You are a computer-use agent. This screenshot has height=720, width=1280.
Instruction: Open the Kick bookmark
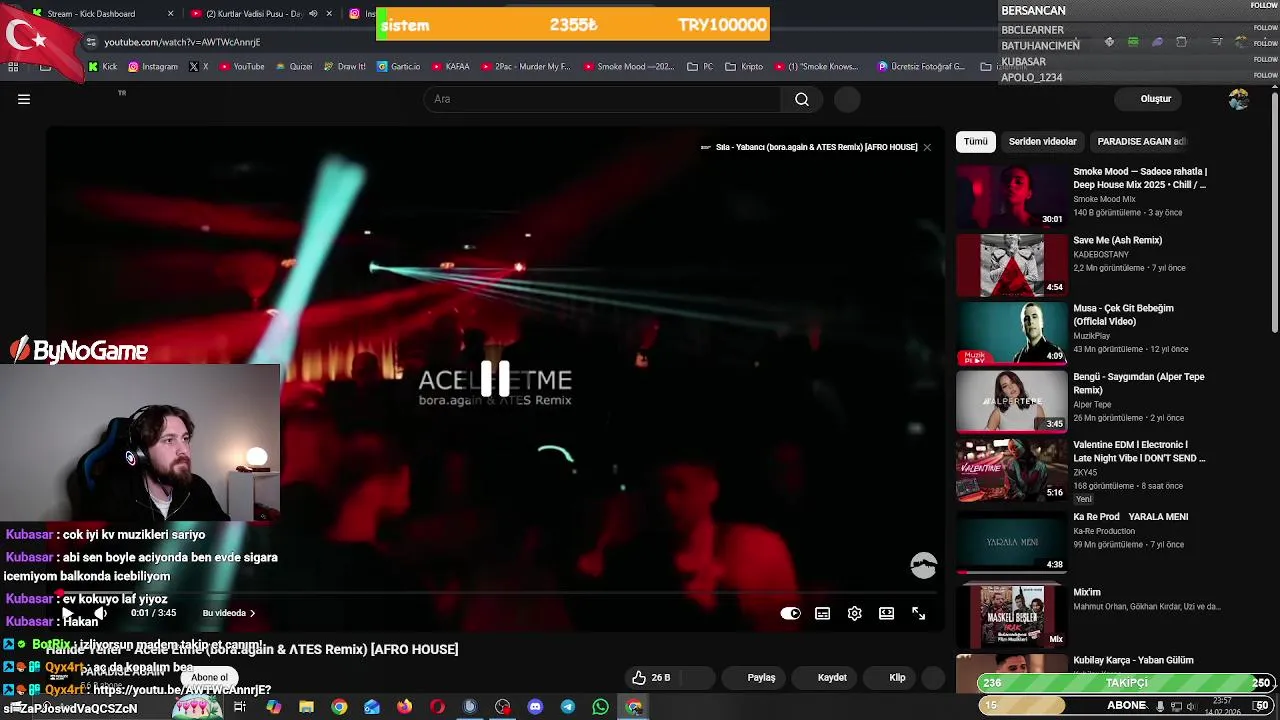pos(102,67)
